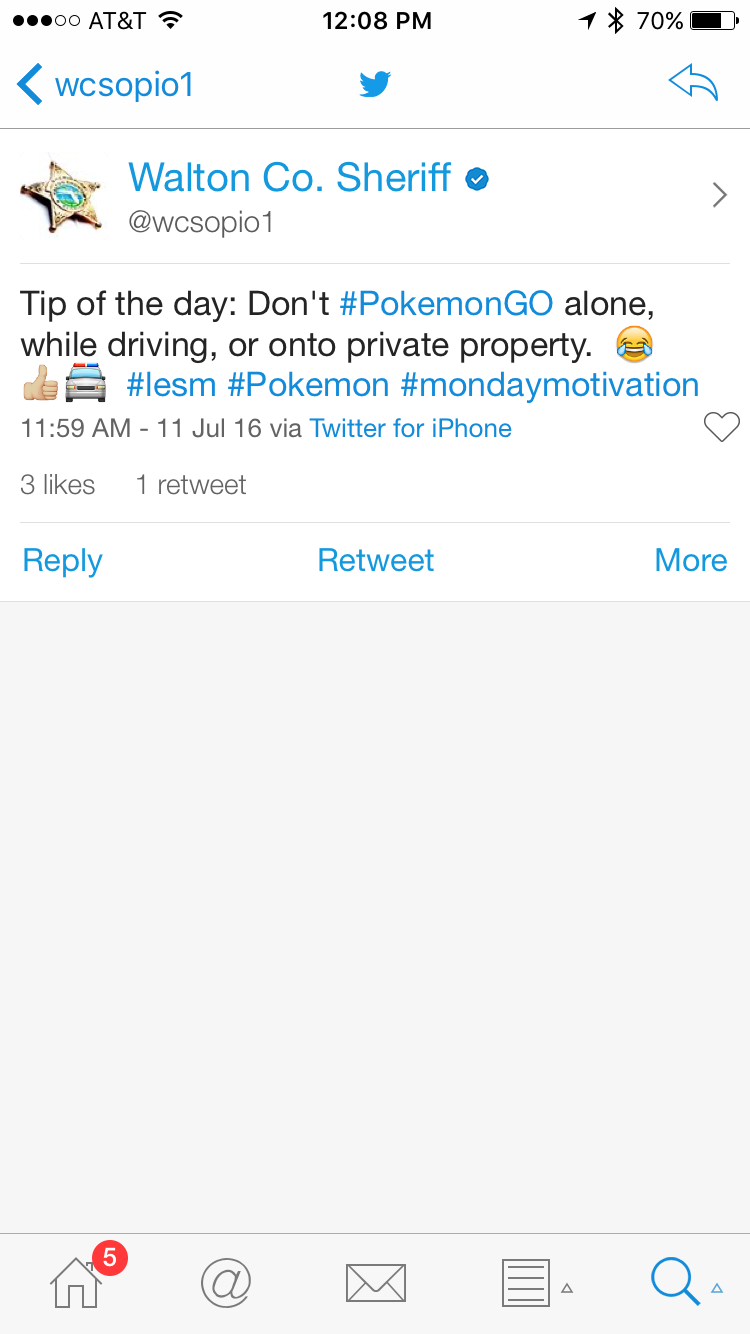The image size is (750, 1334).
Task: Expand options triangle beside Lists icon
Action: (567, 1288)
